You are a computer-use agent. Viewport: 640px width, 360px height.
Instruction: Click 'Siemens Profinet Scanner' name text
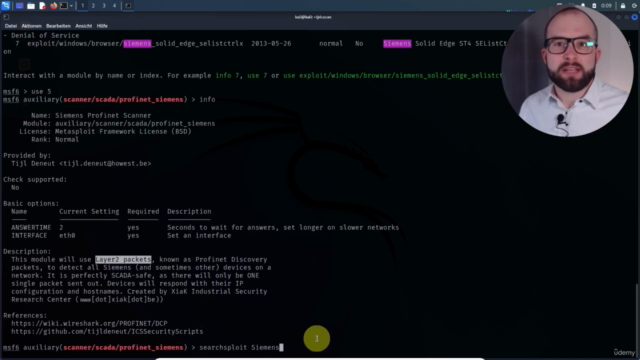103,116
